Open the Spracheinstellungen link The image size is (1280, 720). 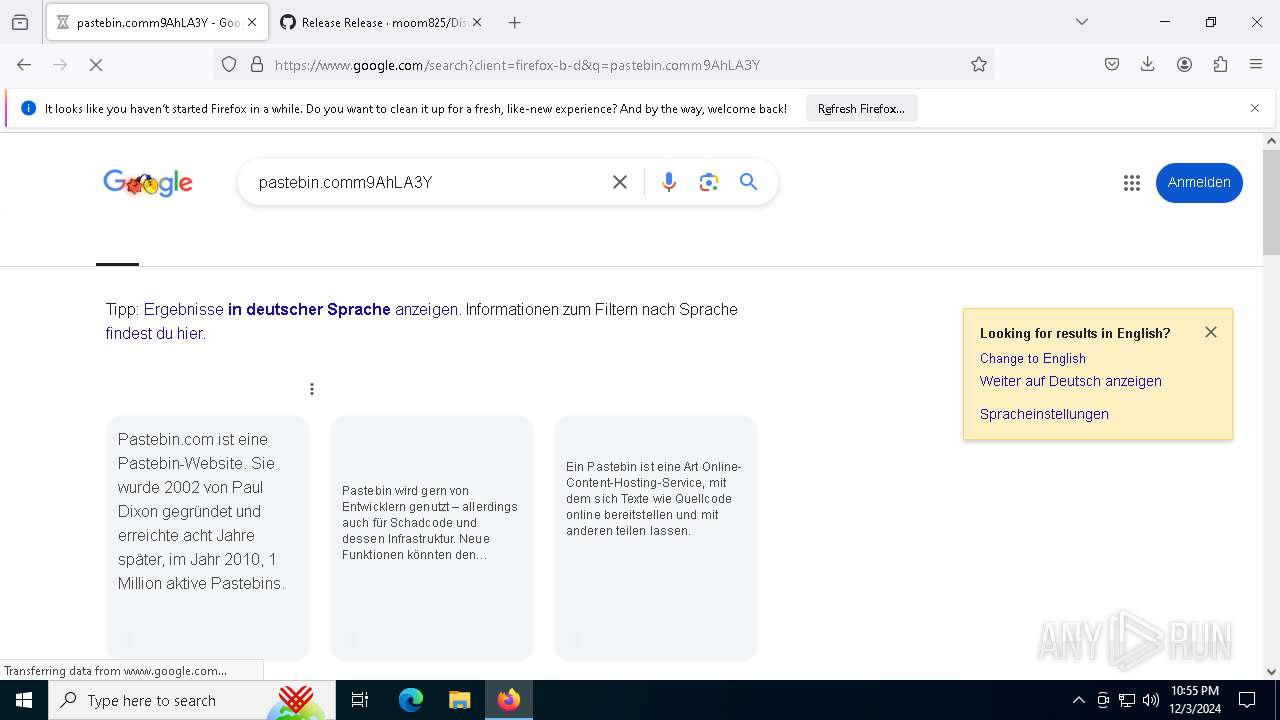[x=1044, y=414]
